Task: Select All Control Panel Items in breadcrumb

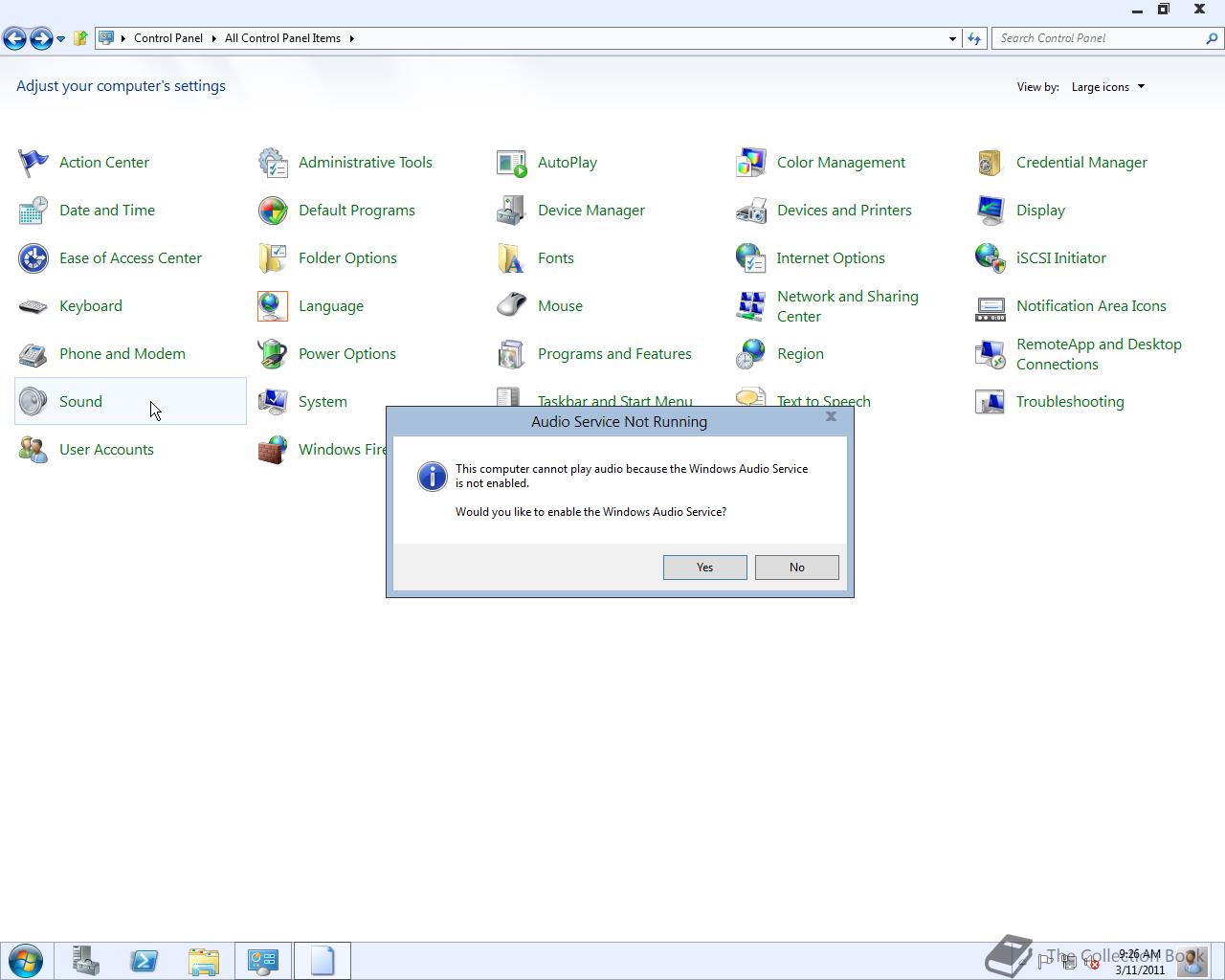Action: pos(282,38)
